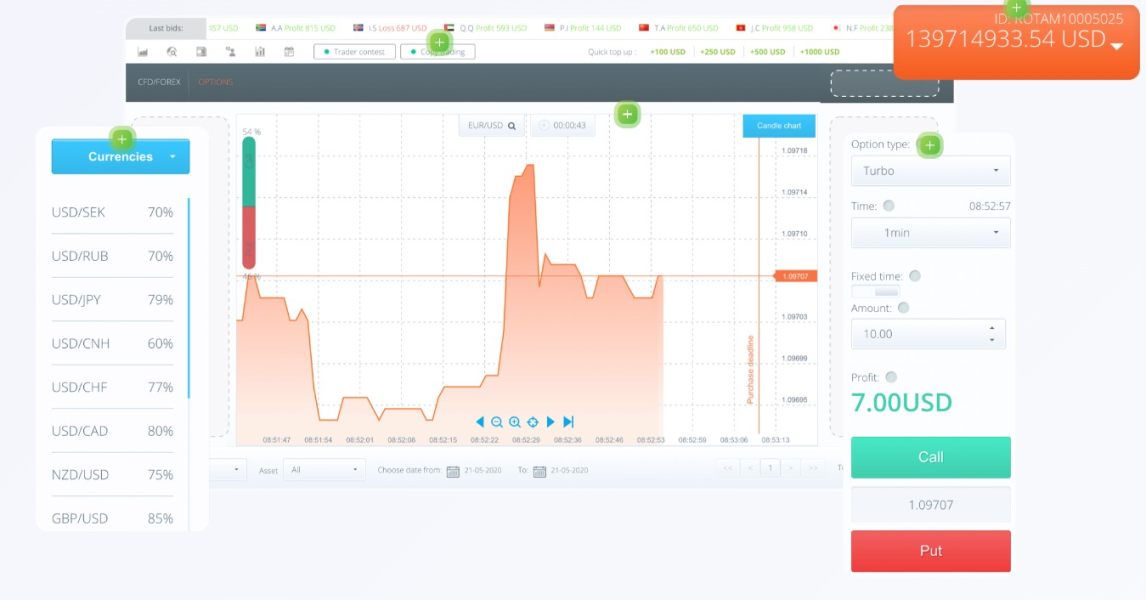Click the green Call button
The image size is (1146, 600).
930,457
